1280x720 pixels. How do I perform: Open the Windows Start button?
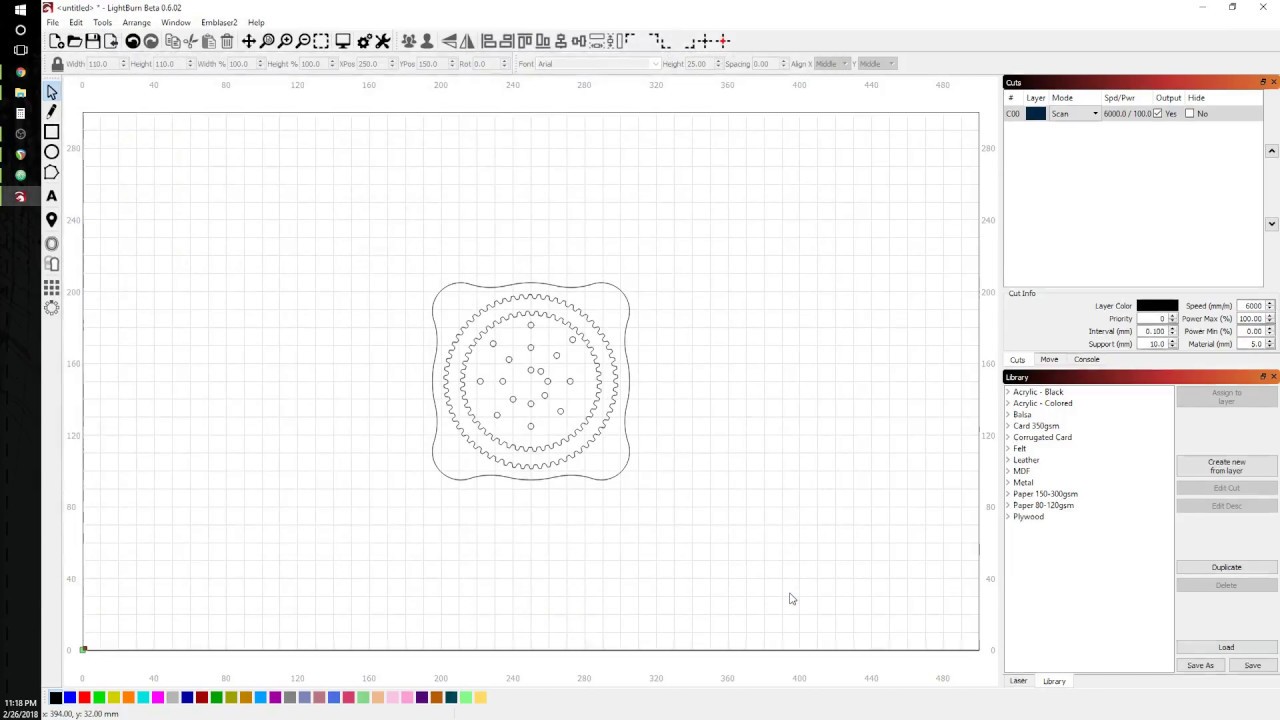coord(20,9)
